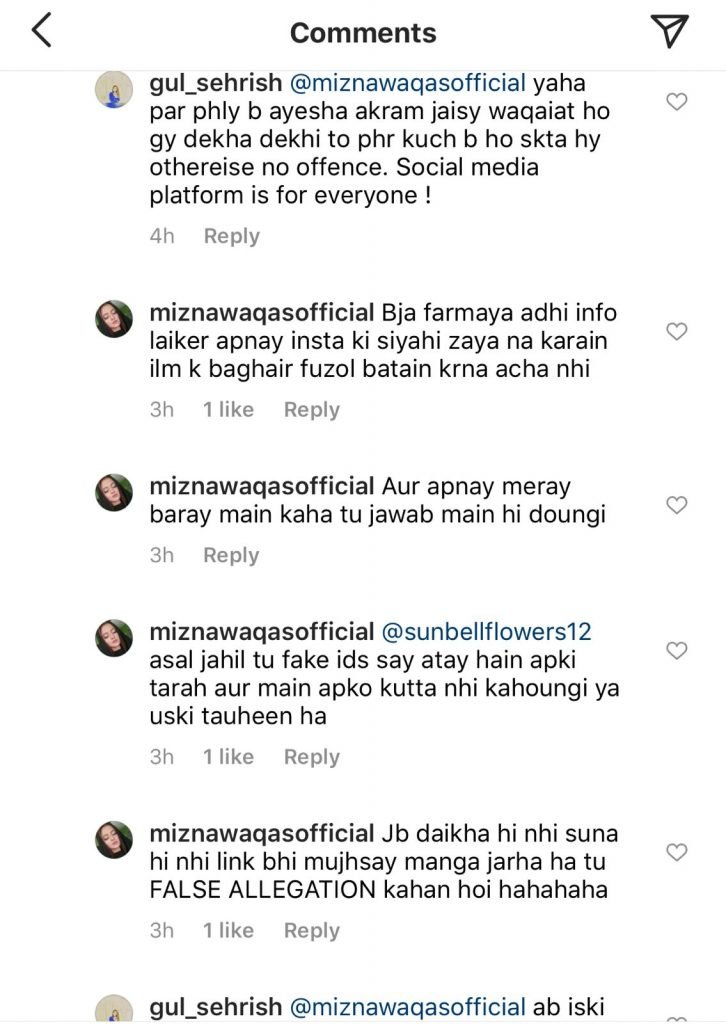Reply to the 'Aur apnay meray baray' comment
This screenshot has height=1024, width=726.
(x=231, y=555)
